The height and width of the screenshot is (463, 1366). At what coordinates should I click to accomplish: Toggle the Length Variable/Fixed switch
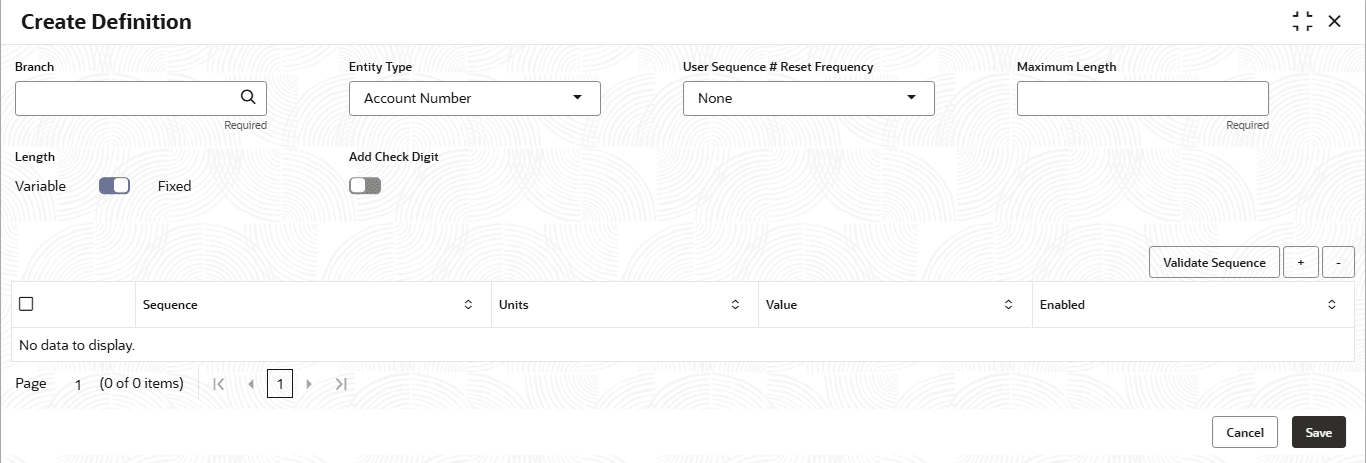[x=115, y=185]
